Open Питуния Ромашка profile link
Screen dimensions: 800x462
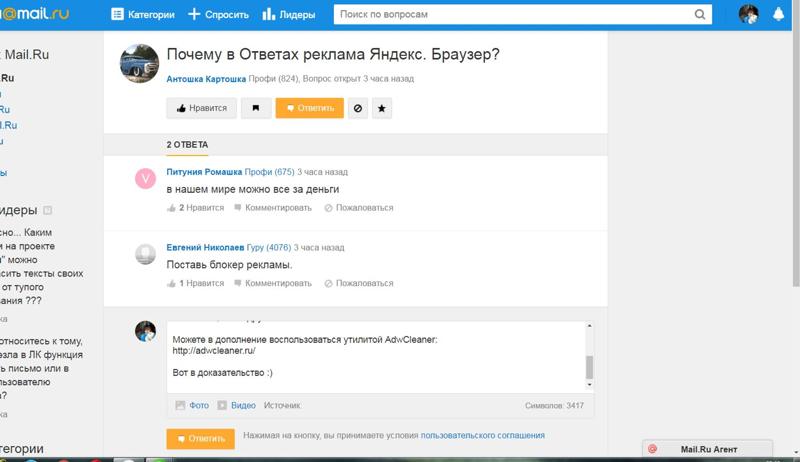(x=204, y=172)
